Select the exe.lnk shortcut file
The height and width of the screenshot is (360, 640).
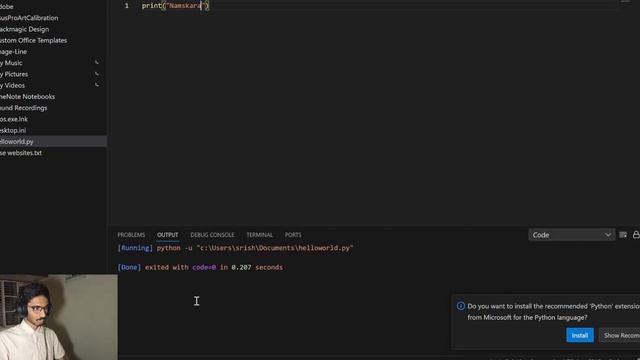[x=53, y=119]
